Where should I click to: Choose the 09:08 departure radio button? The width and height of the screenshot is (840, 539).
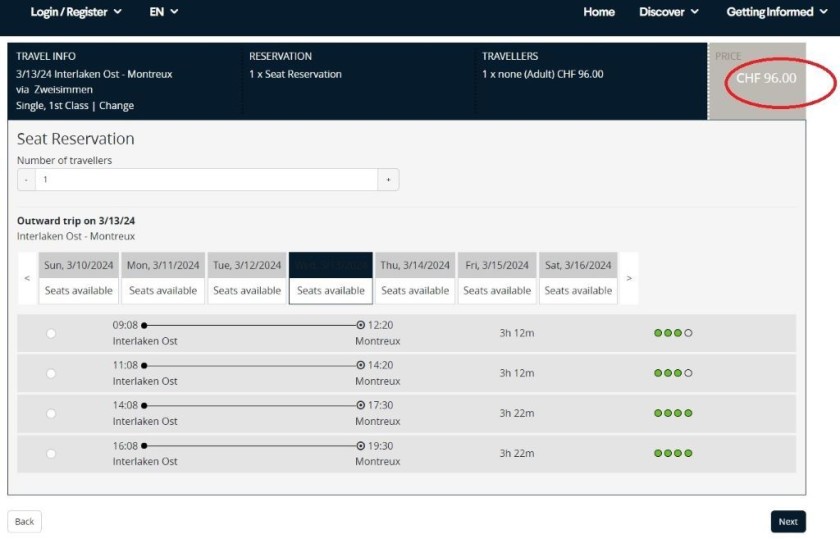pos(51,333)
